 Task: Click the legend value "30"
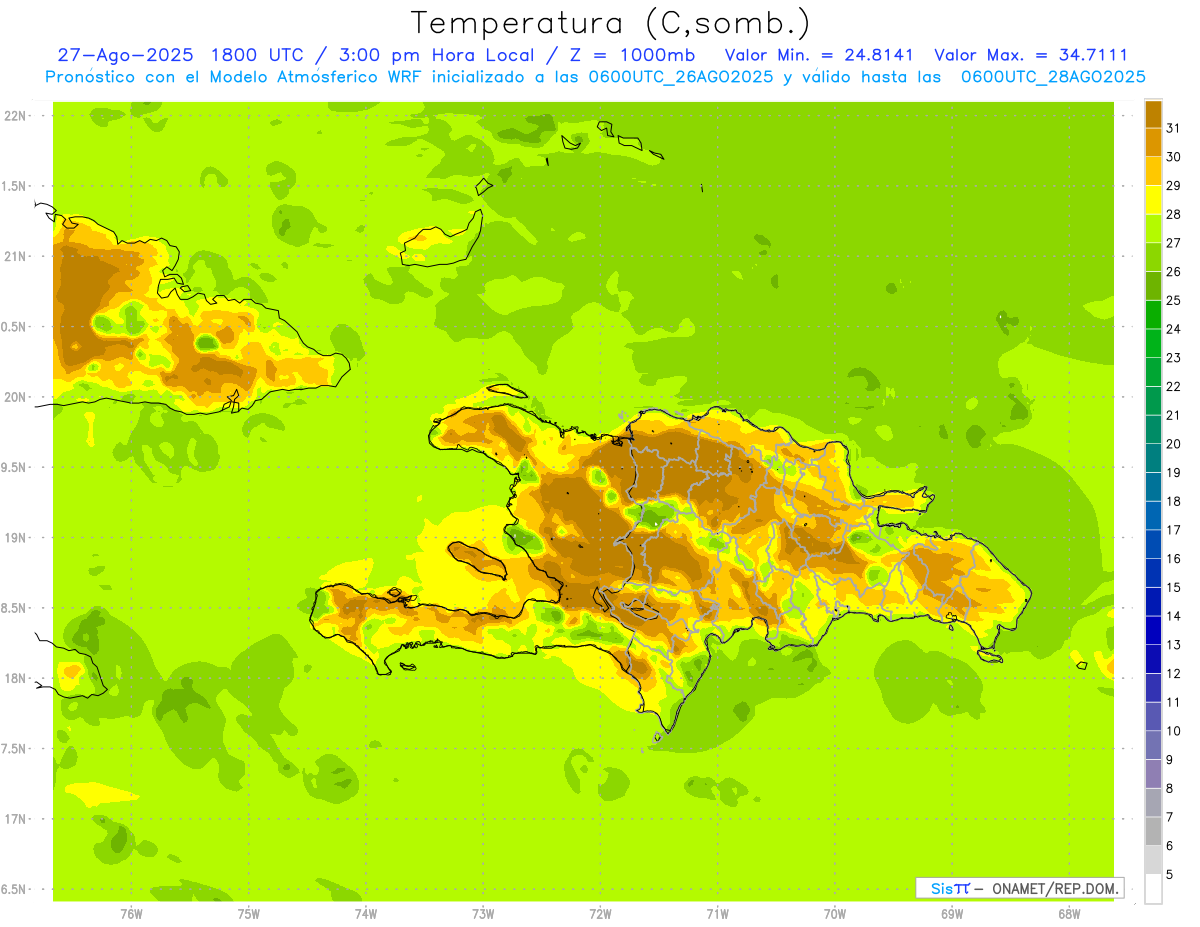(1173, 157)
